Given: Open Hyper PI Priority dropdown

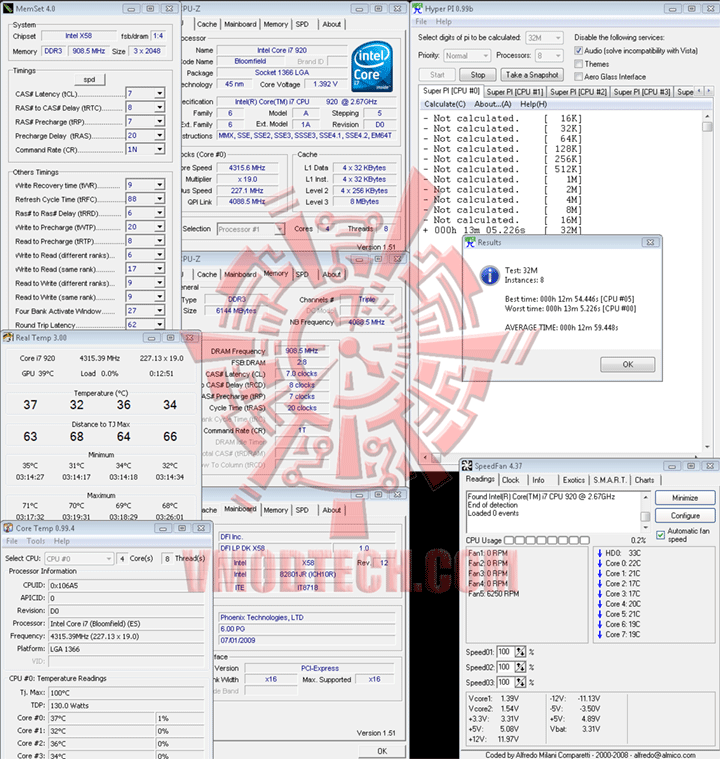Looking at the screenshot, I should 485,56.
